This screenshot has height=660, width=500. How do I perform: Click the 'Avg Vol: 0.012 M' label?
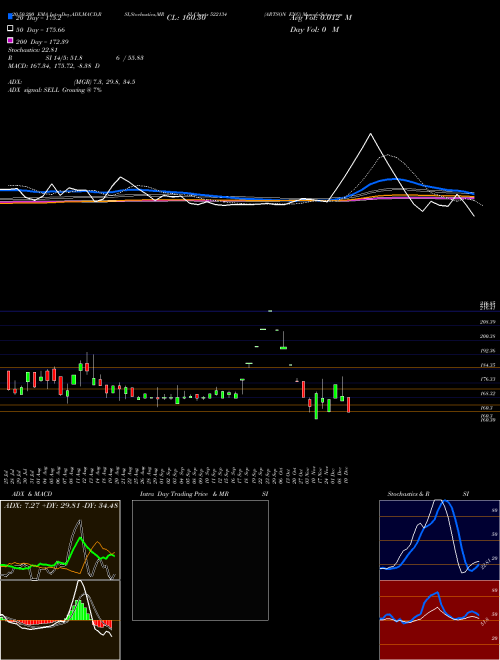(x=321, y=18)
